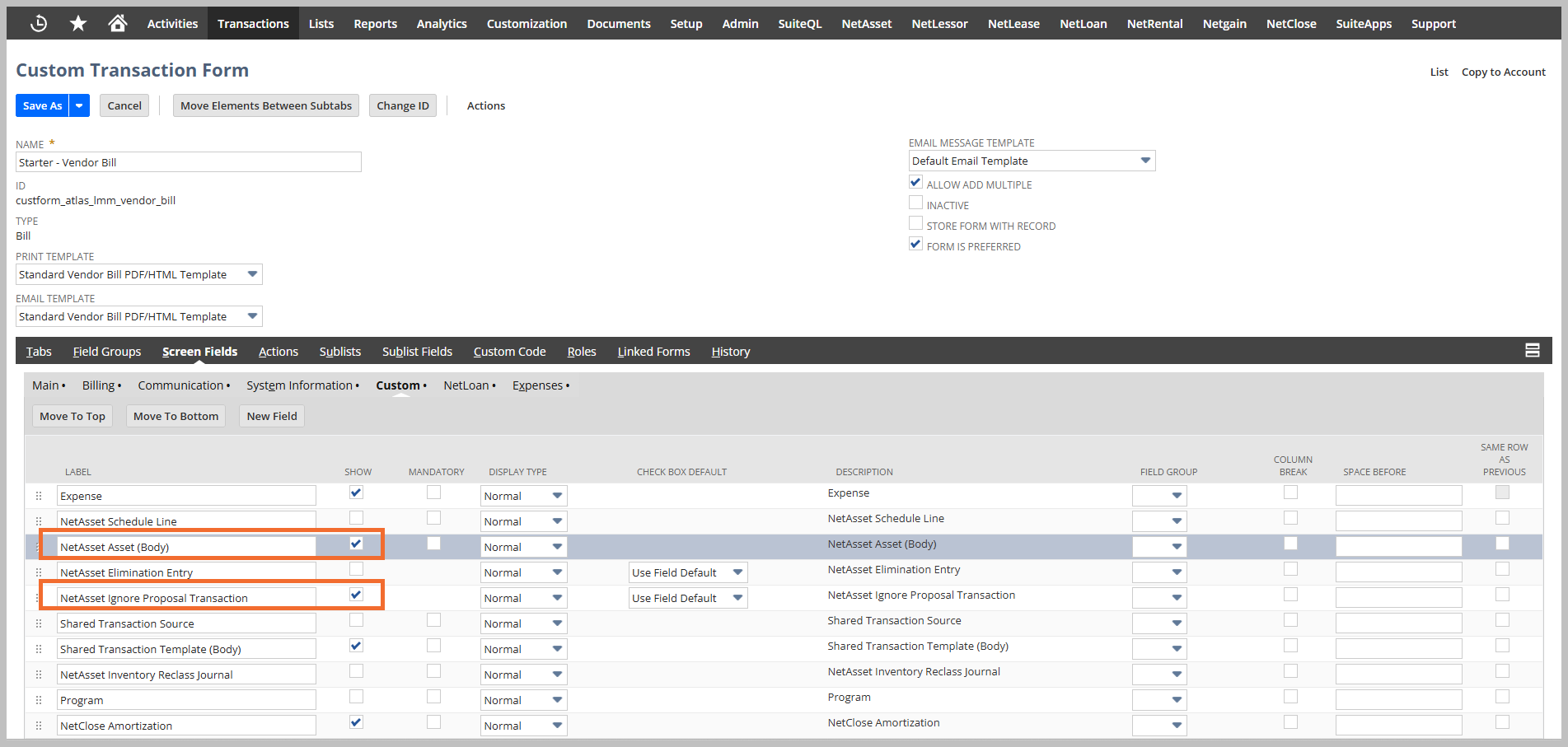Toggle Form Is Preferred checkbox
The image size is (1568, 747).
click(x=915, y=244)
